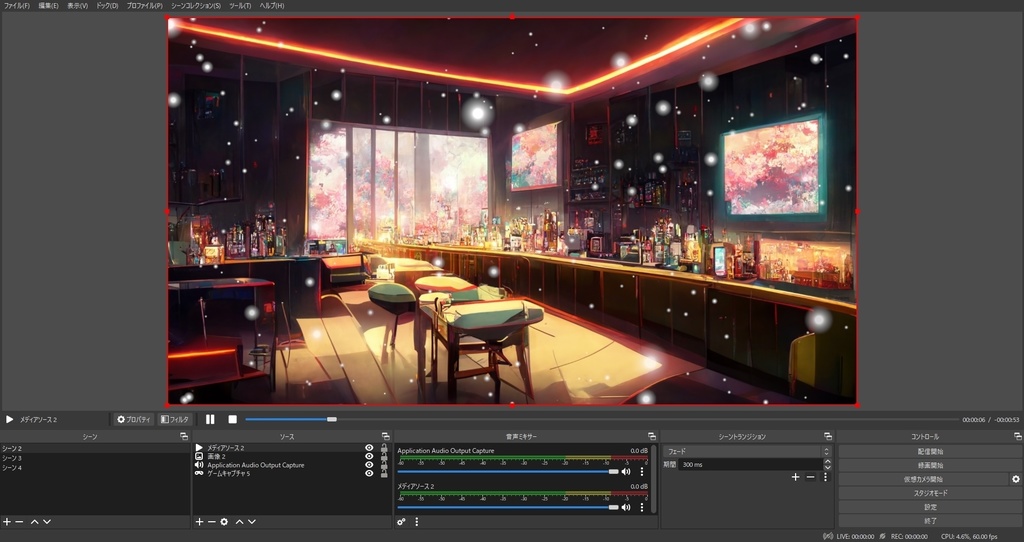Image resolution: width=1024 pixels, height=542 pixels.
Task: Open メディアソース 2 mixer options menu
Action: point(642,507)
